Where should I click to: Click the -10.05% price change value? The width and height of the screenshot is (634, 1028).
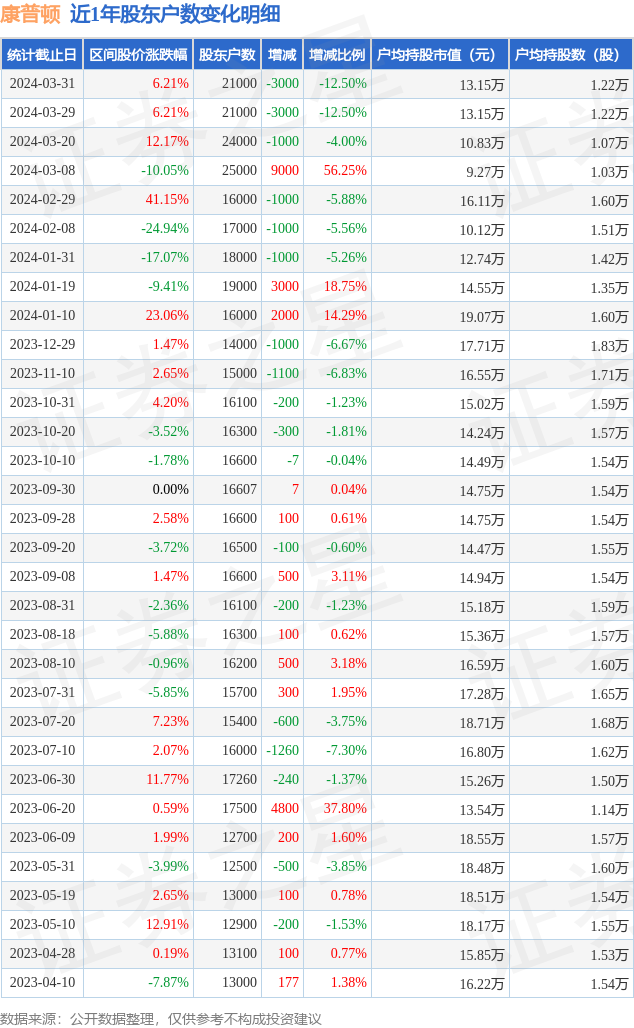[x=165, y=170]
